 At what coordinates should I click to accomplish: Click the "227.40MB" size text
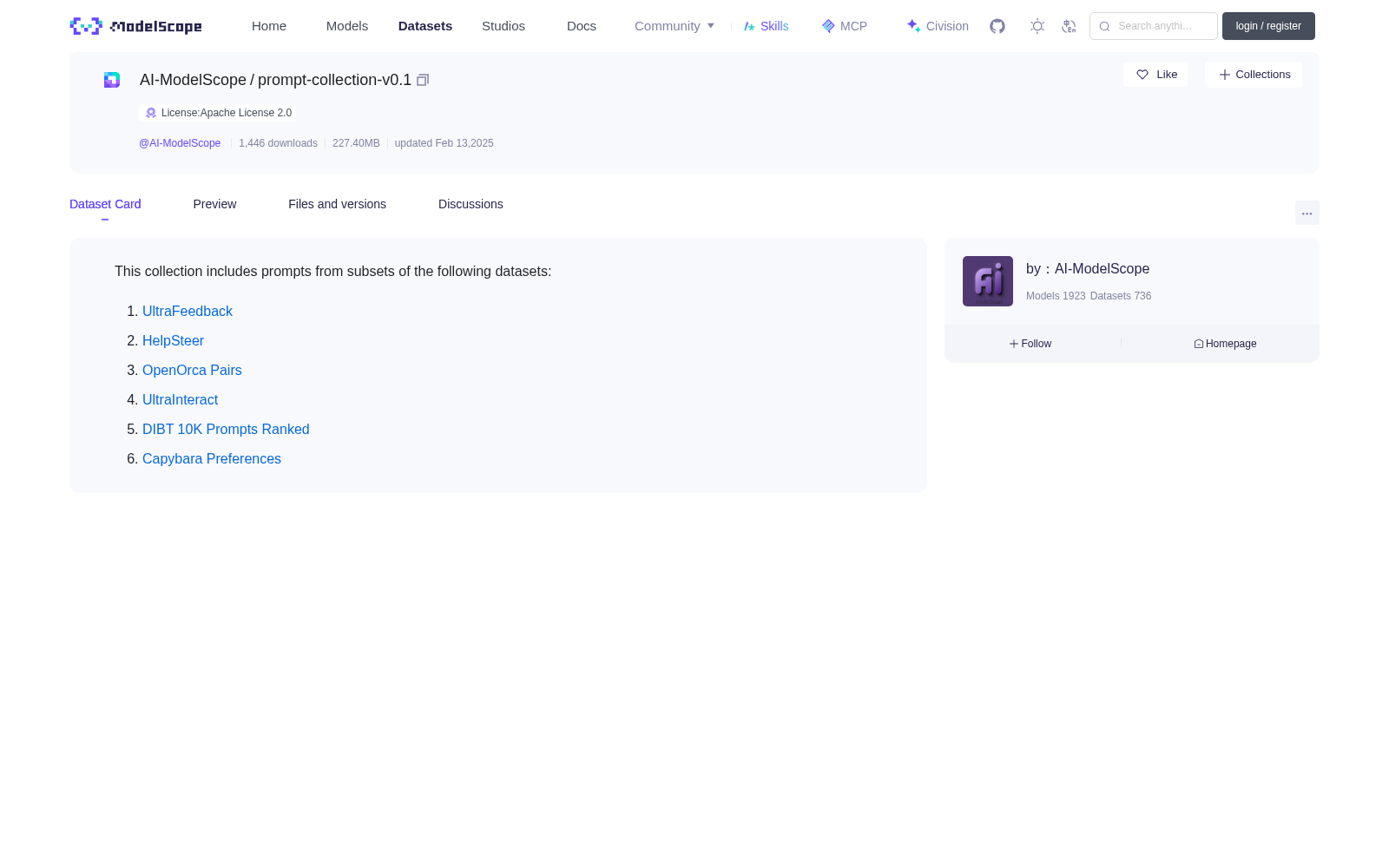point(356,143)
